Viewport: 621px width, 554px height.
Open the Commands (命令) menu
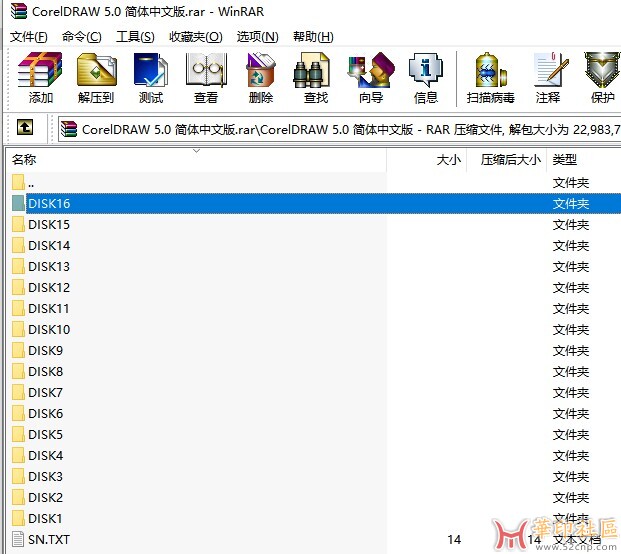point(82,37)
